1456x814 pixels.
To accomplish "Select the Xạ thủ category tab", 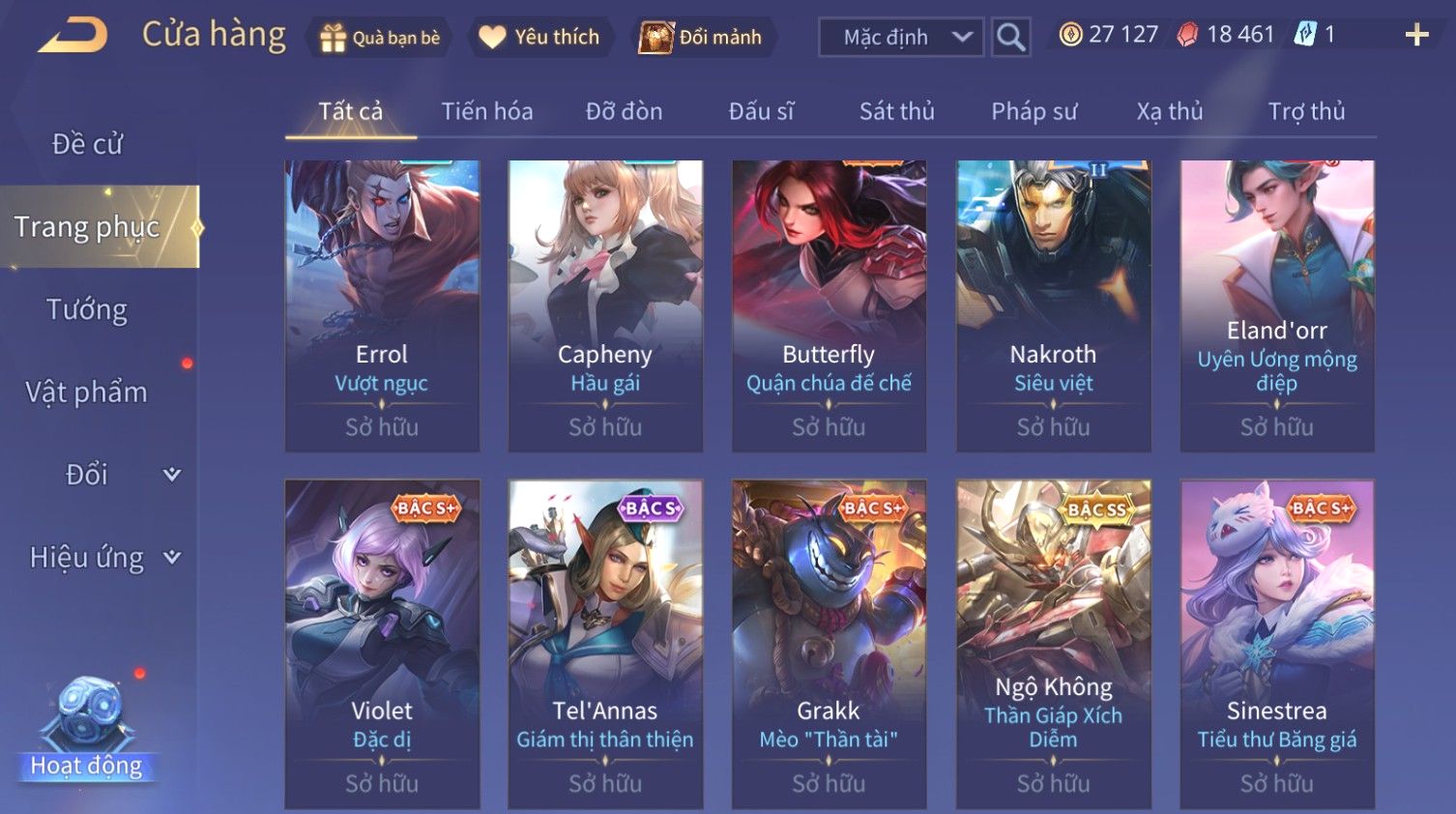I will tap(1170, 111).
